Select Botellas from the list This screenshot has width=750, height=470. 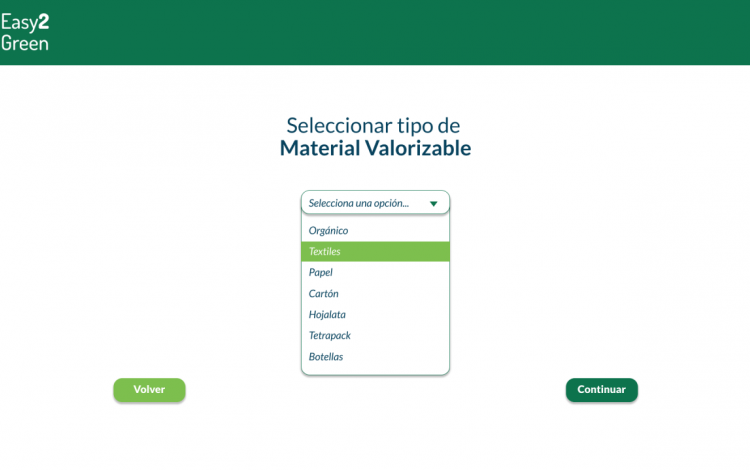coord(375,357)
